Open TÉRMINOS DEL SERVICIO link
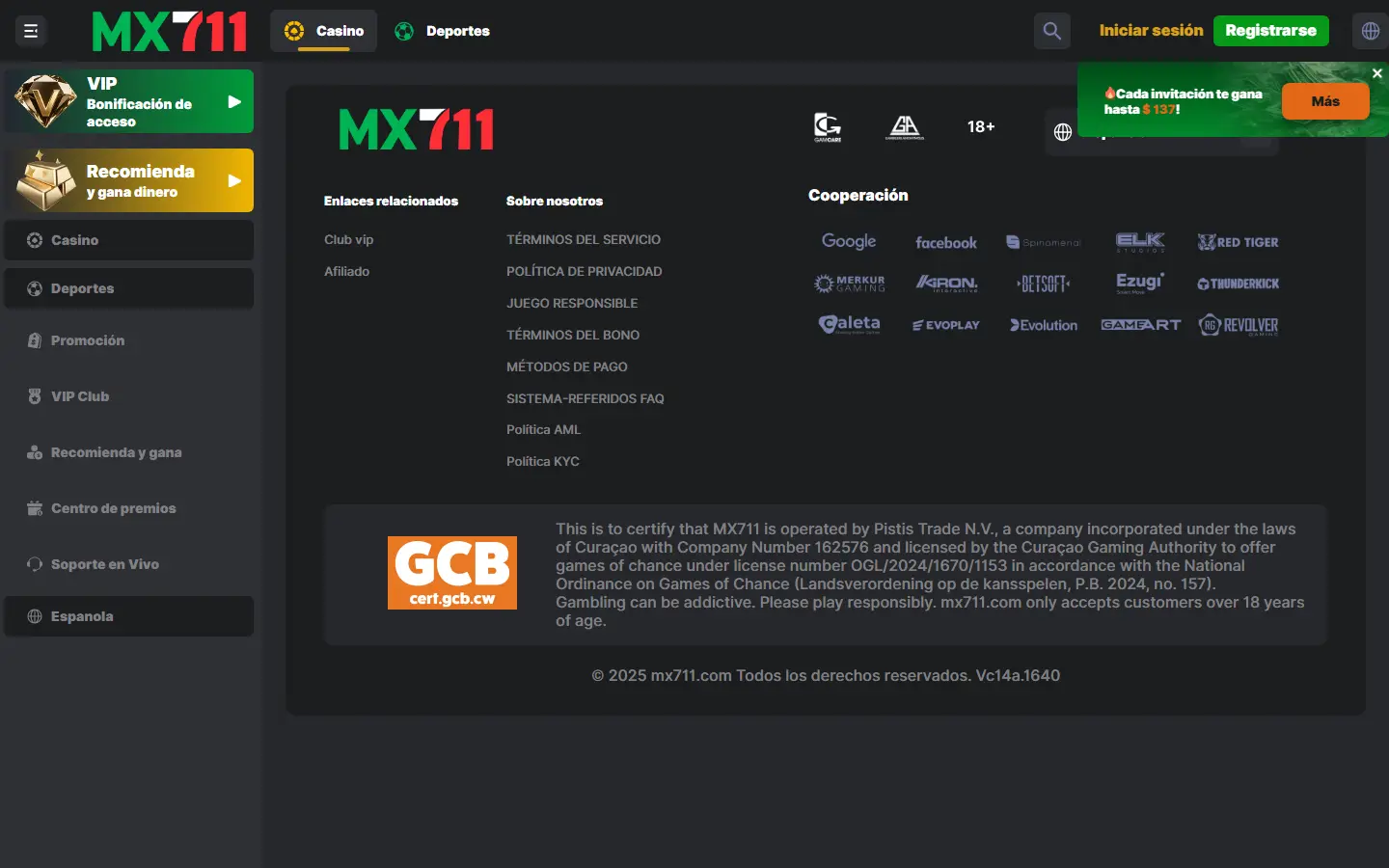 [x=584, y=239]
